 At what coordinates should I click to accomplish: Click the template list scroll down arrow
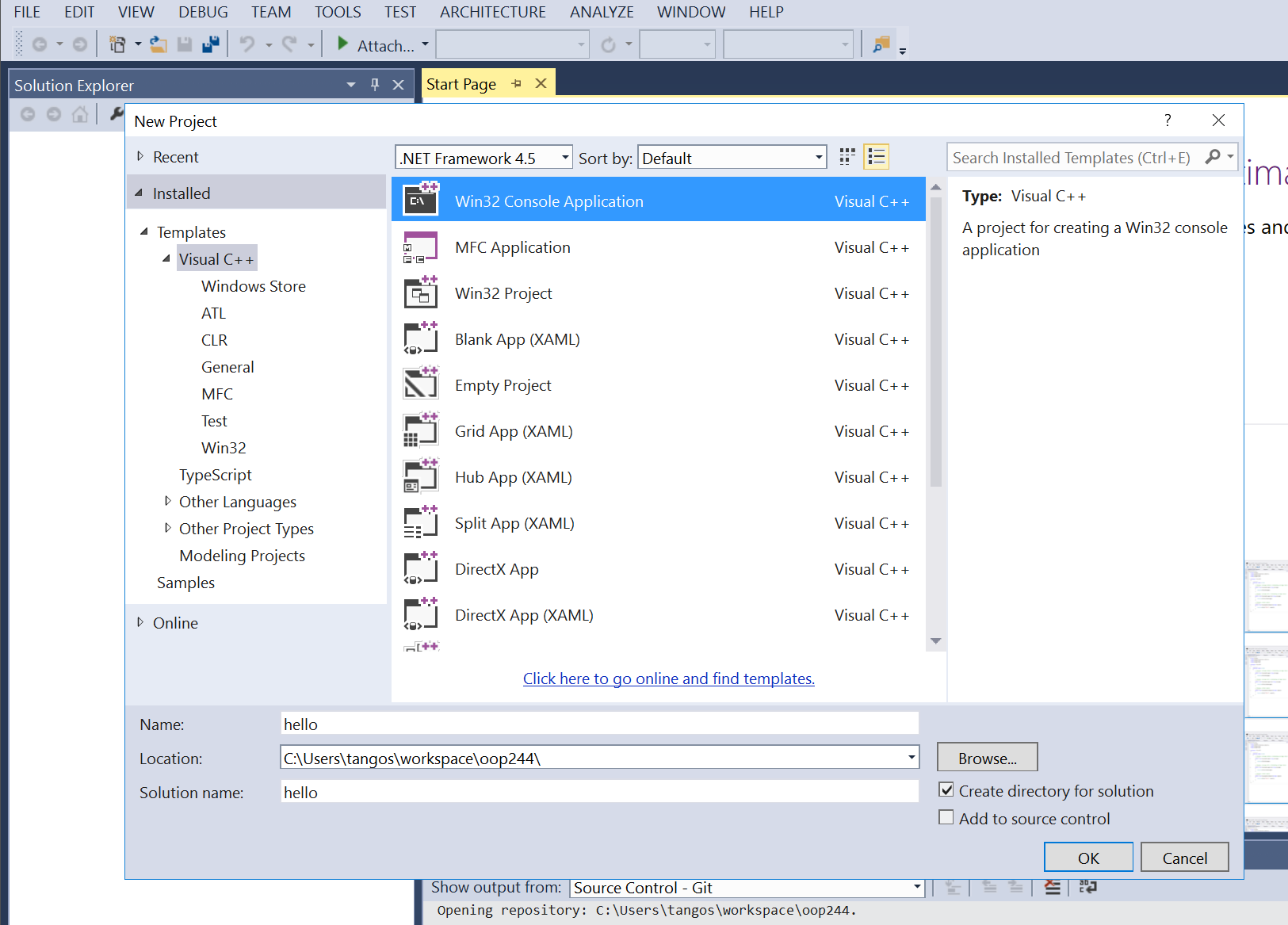point(936,640)
